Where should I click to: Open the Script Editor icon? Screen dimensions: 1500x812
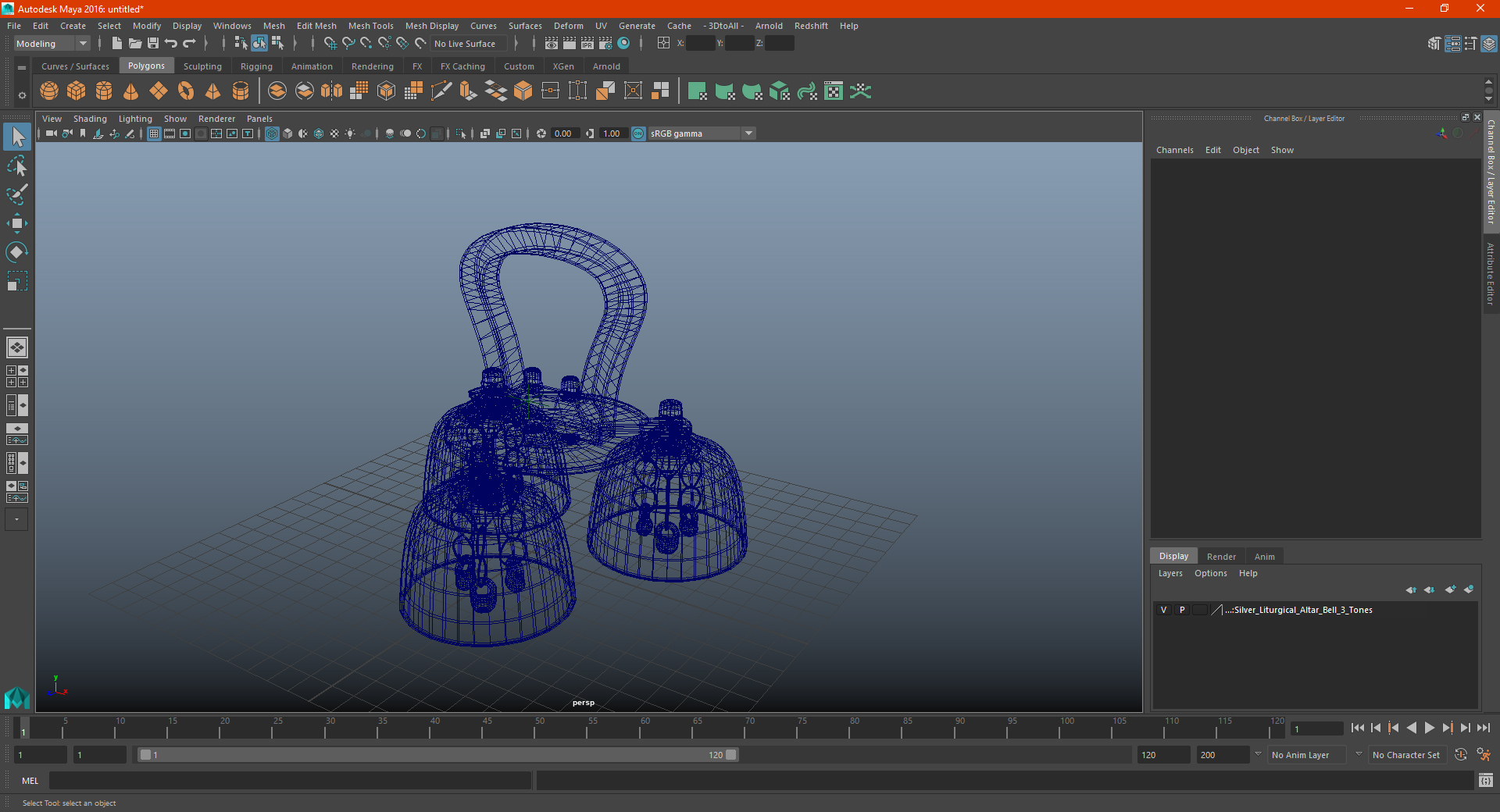(1485, 780)
